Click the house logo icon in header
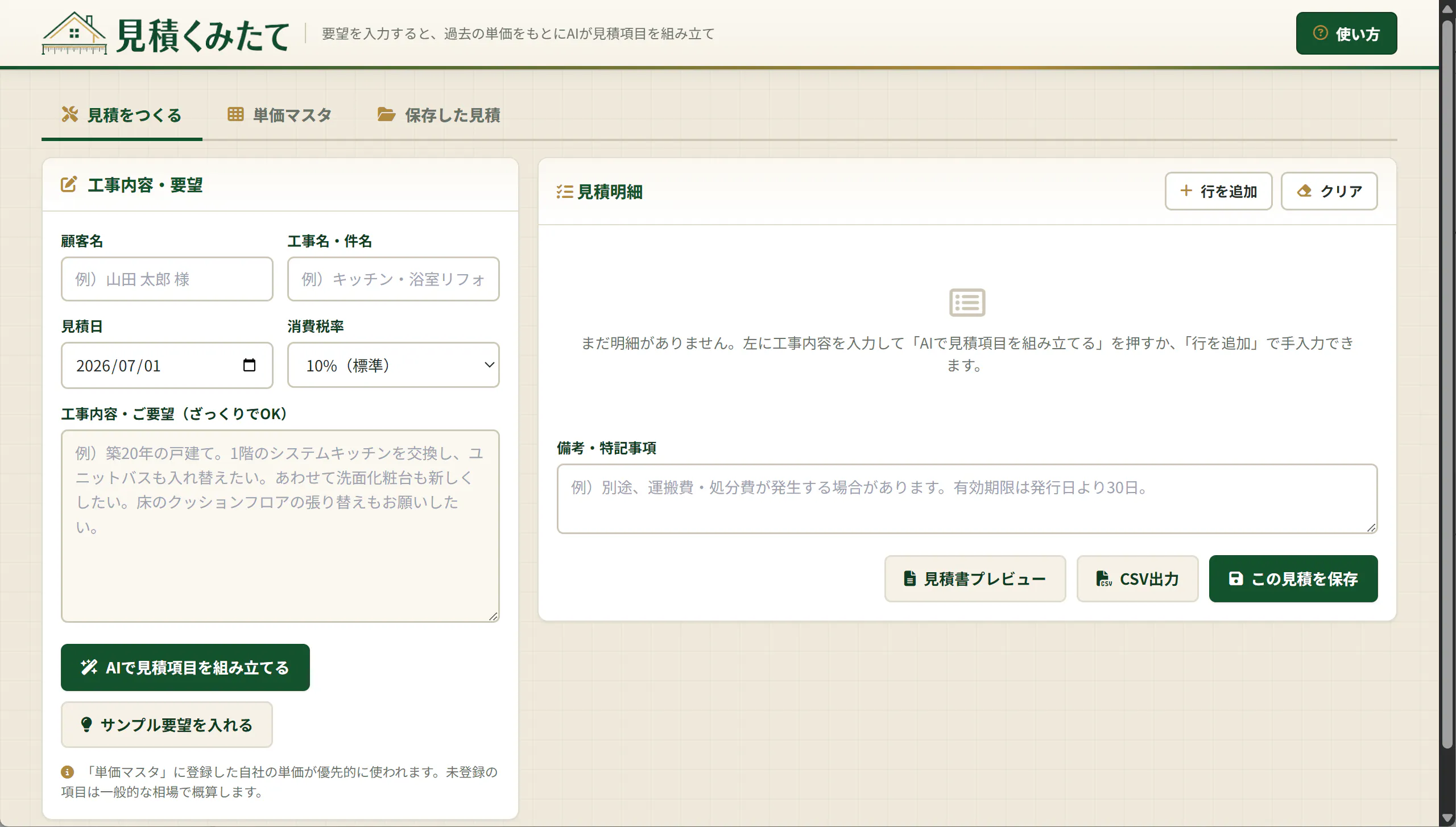This screenshot has height=827, width=1456. [x=74, y=33]
